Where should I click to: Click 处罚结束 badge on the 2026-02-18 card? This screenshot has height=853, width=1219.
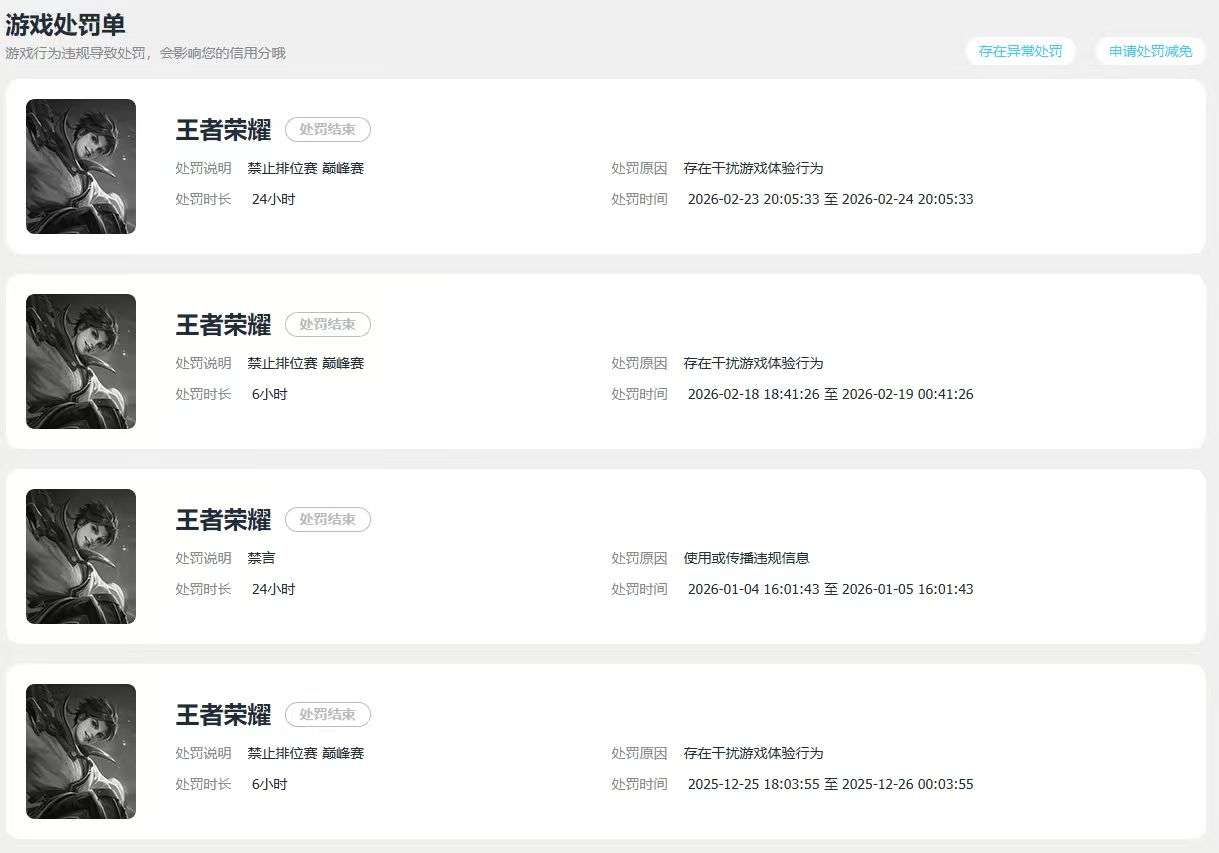coord(328,325)
